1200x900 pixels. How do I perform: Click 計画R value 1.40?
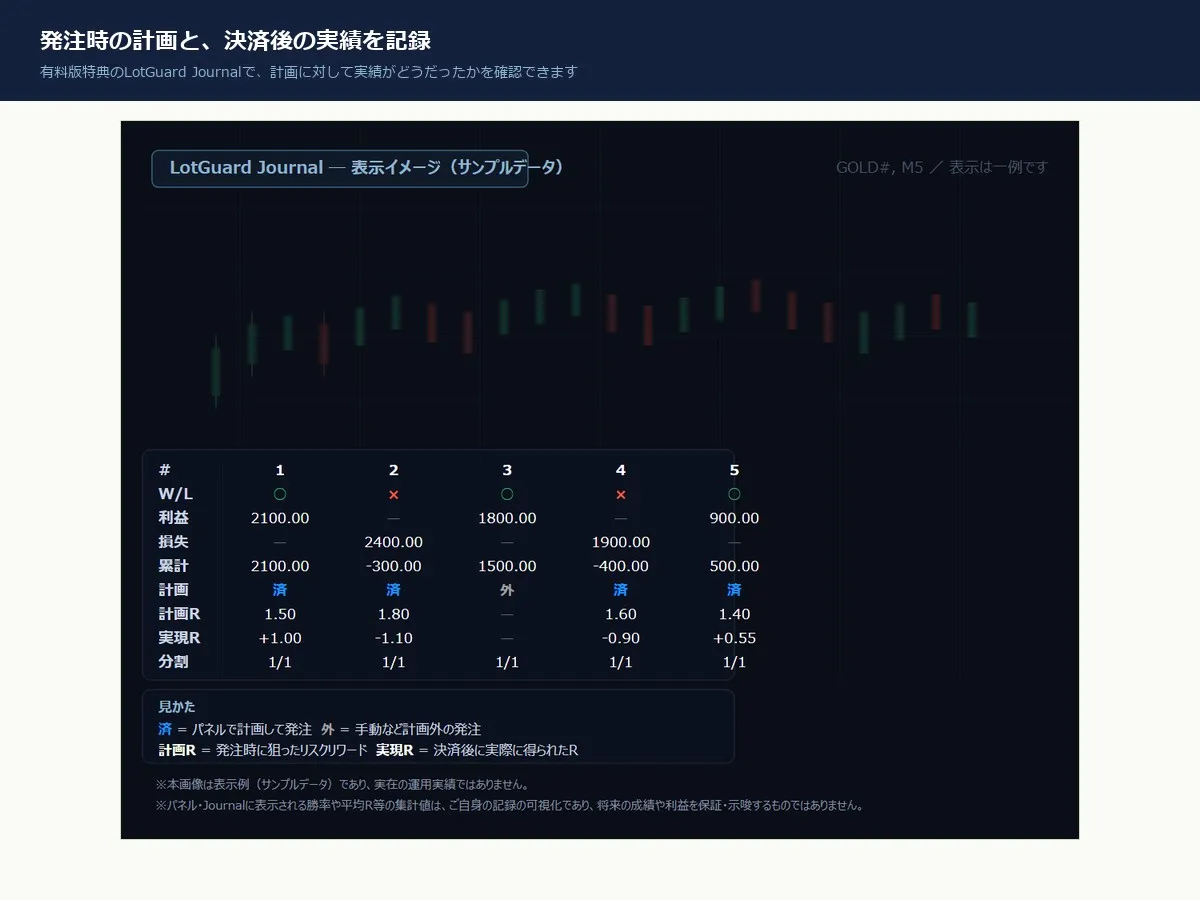tap(734, 614)
